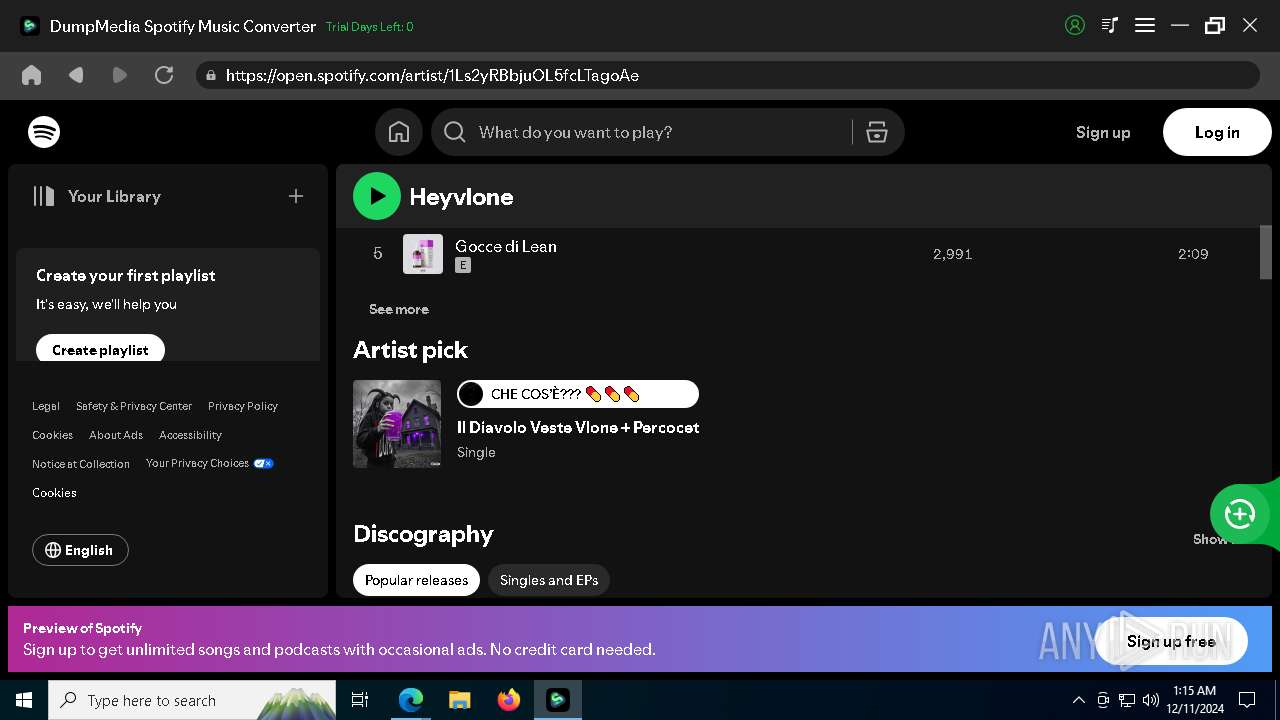
Task: Open Your Privacy Choices link
Action: click(210, 463)
